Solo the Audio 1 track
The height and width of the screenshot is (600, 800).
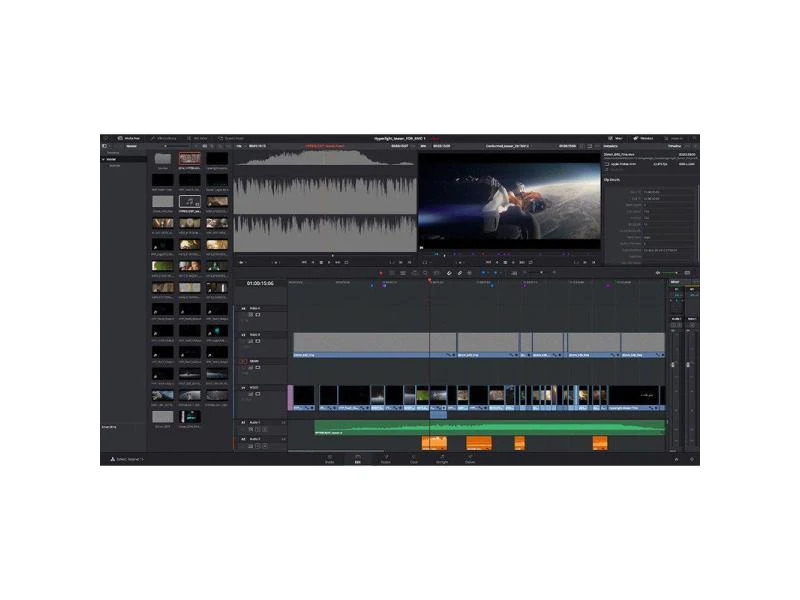(x=258, y=429)
